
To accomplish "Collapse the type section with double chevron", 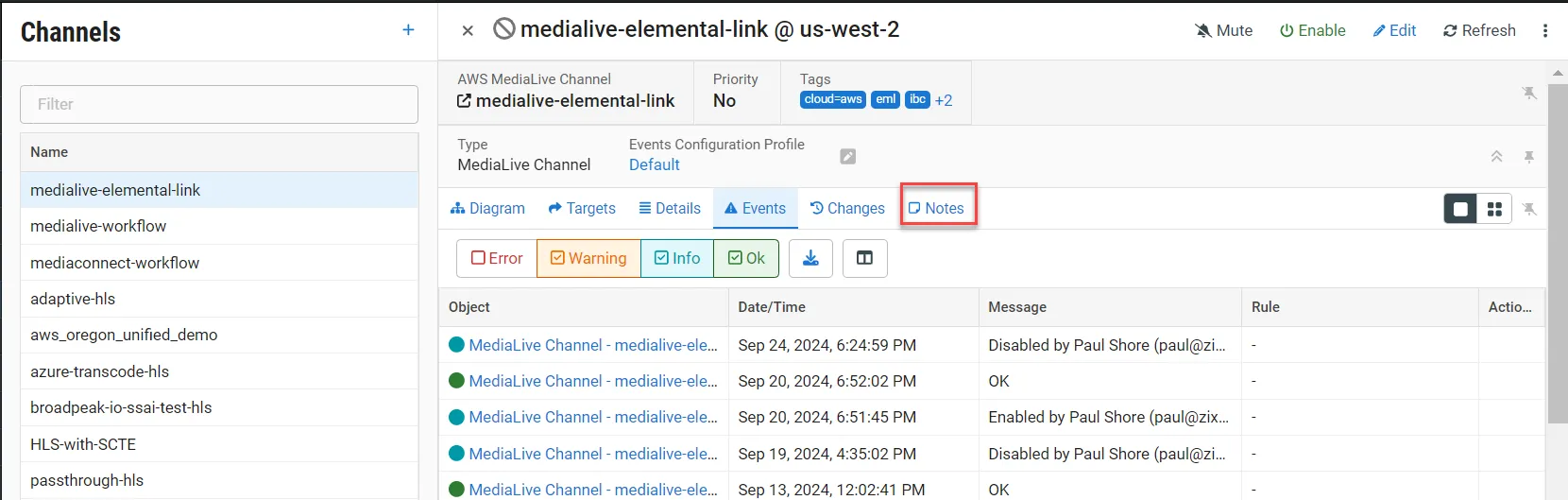I will coord(1497,156).
